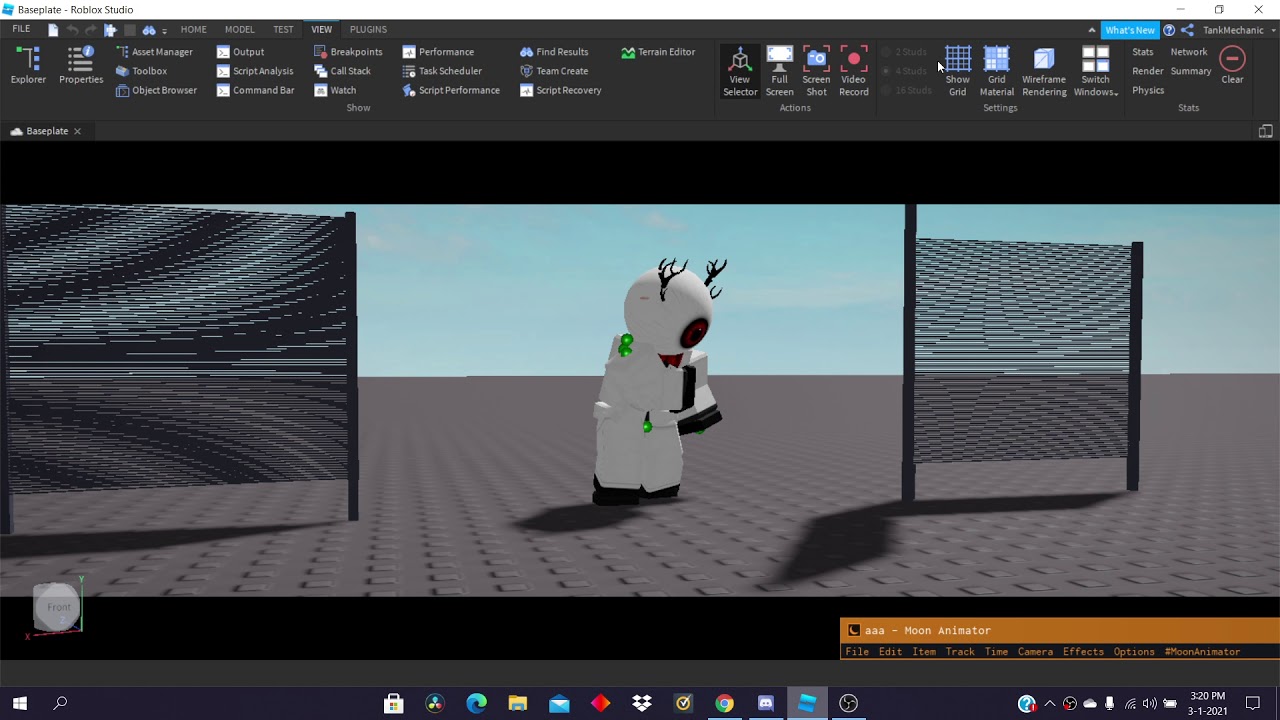
Task: Switch to the HOME ribbon tab
Action: tap(193, 29)
